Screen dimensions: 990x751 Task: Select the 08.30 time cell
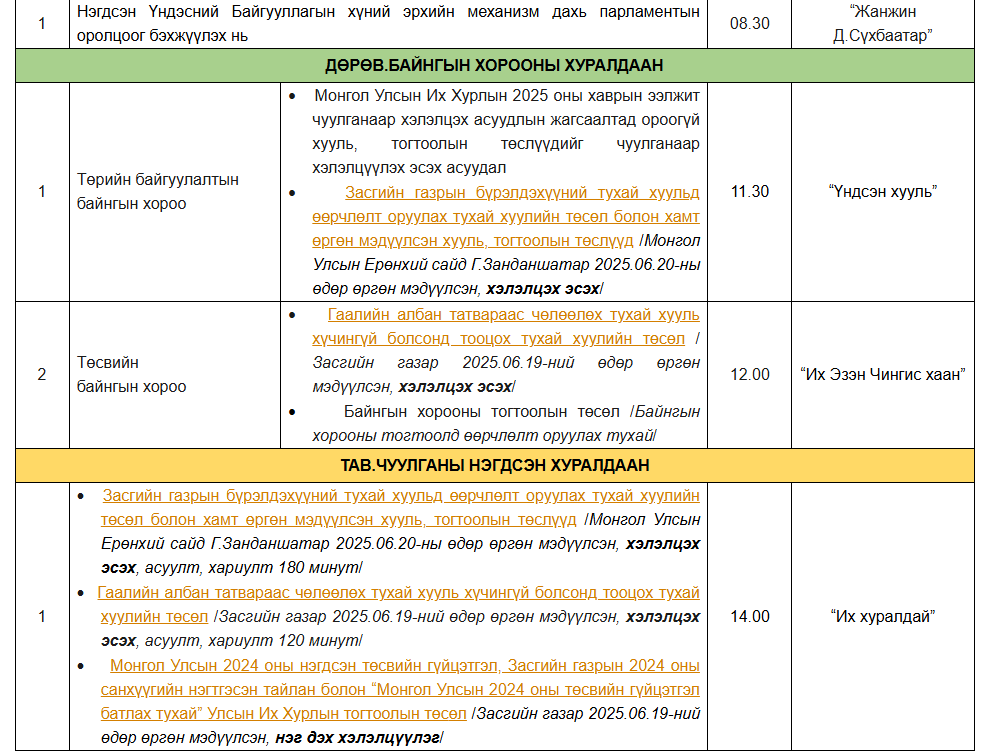(749, 23)
